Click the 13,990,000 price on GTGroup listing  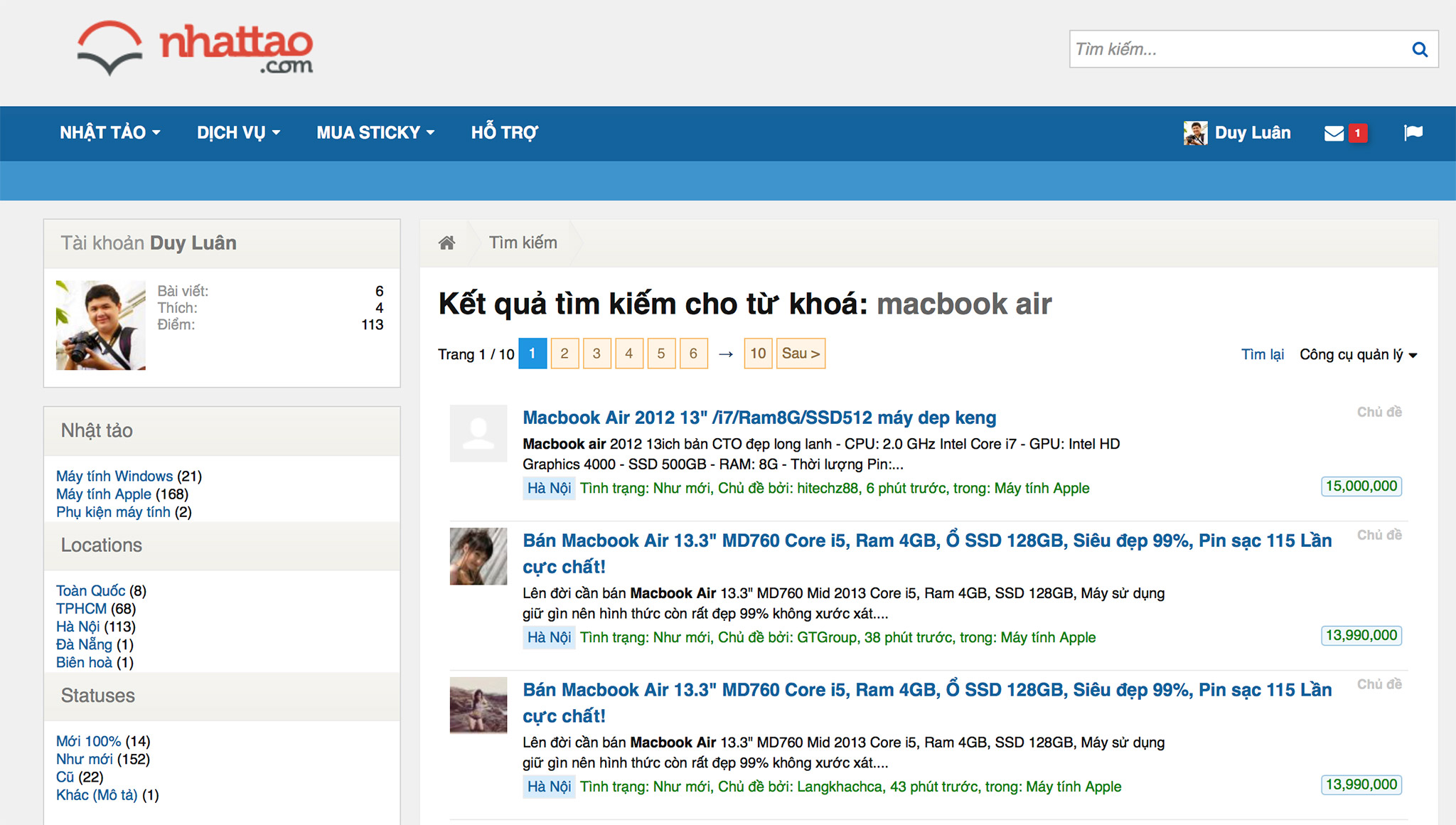1361,636
